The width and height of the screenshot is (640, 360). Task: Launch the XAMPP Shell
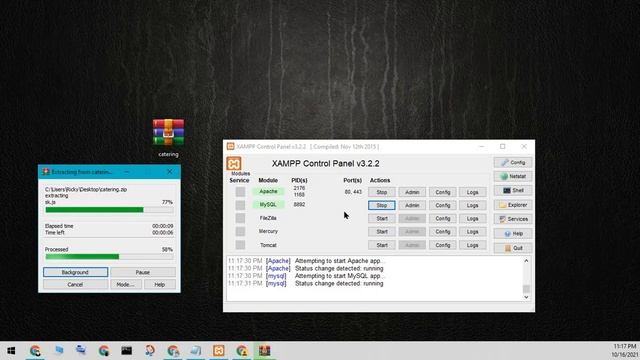[513, 191]
